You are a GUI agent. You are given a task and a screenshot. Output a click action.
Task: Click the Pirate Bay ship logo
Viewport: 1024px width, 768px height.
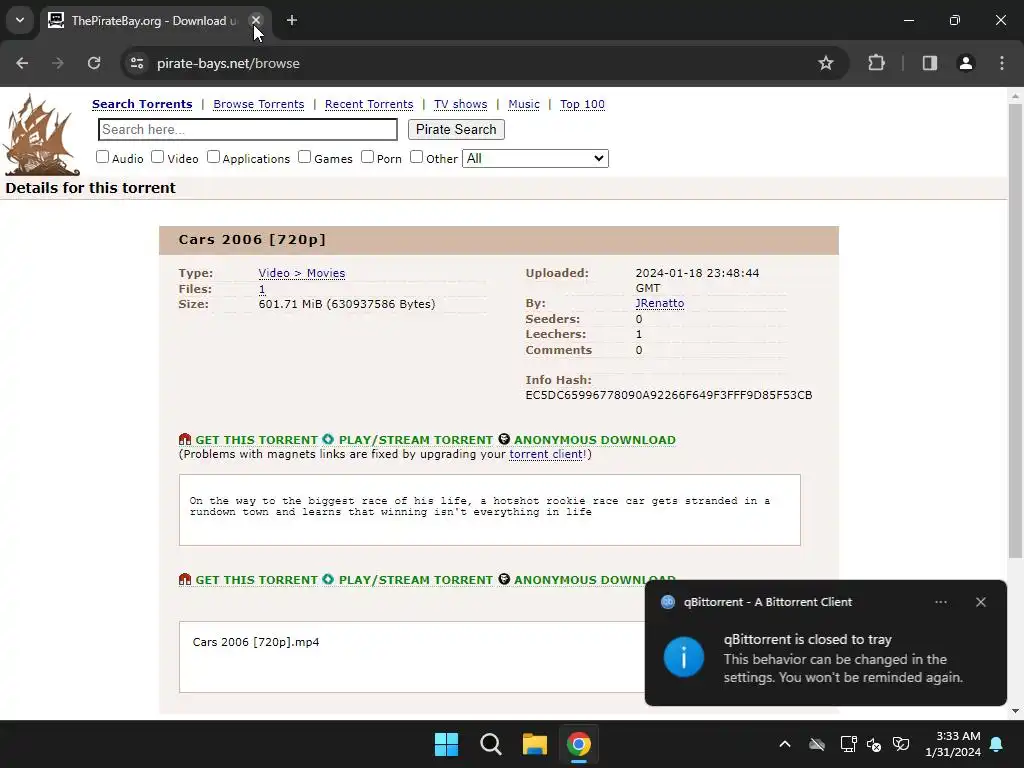(42, 135)
